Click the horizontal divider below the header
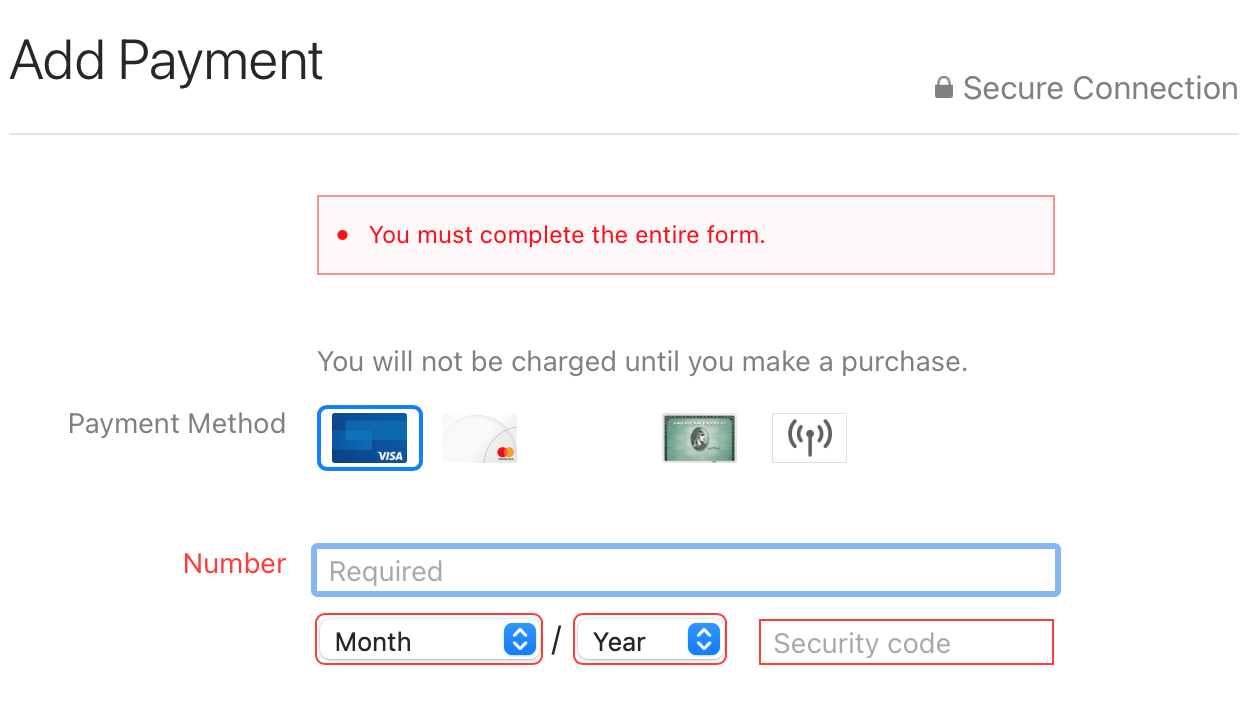1258x702 pixels. pos(624,134)
